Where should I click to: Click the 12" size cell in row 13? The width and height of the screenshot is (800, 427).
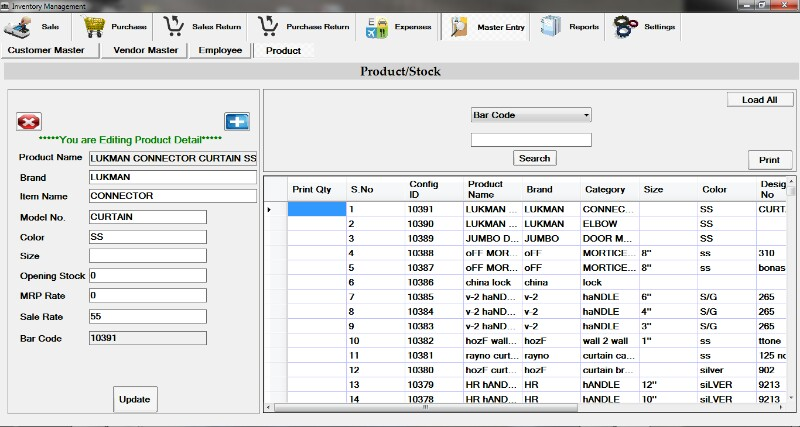668,385
